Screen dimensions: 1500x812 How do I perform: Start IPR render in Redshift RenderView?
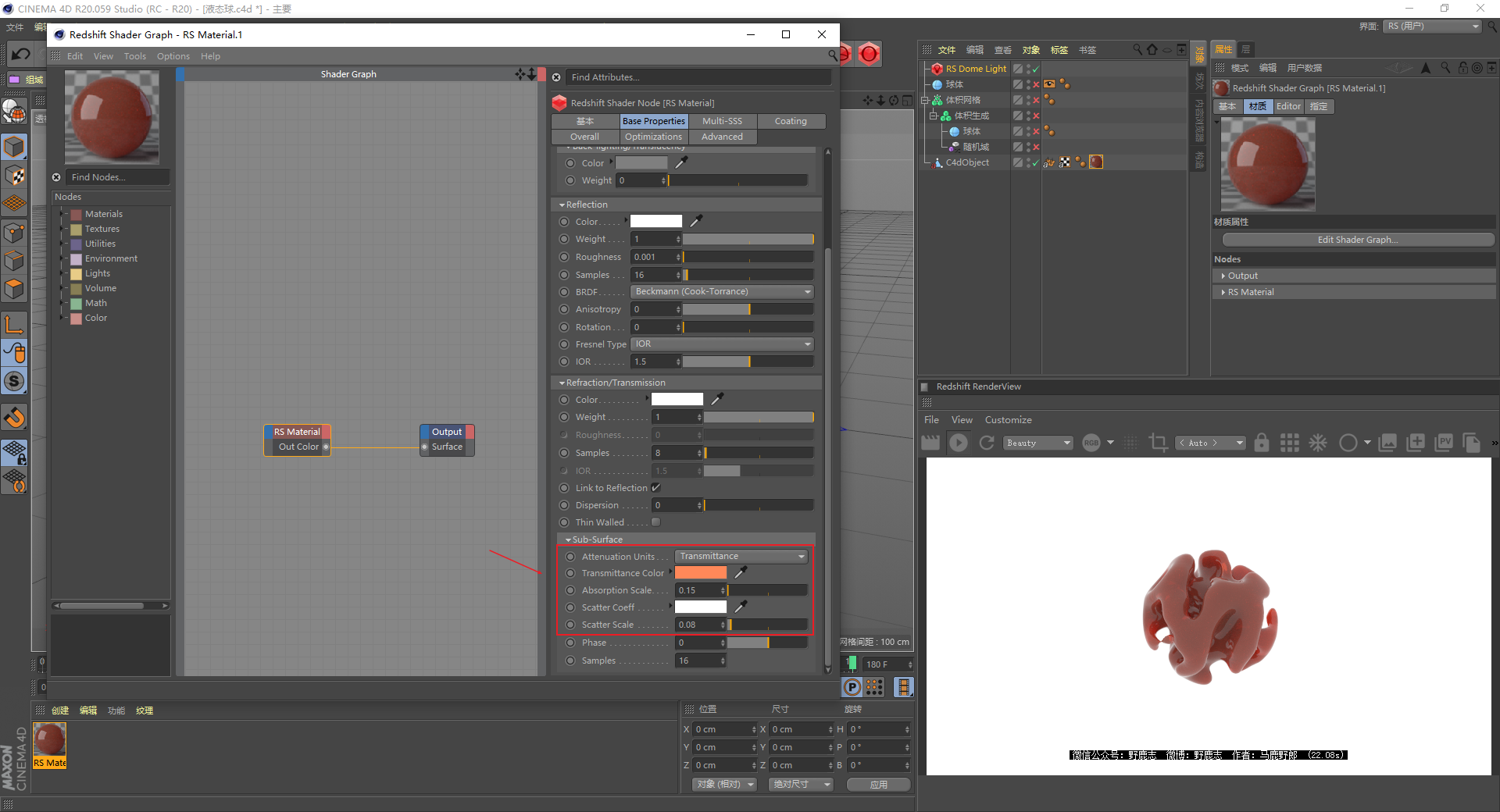coord(959,443)
